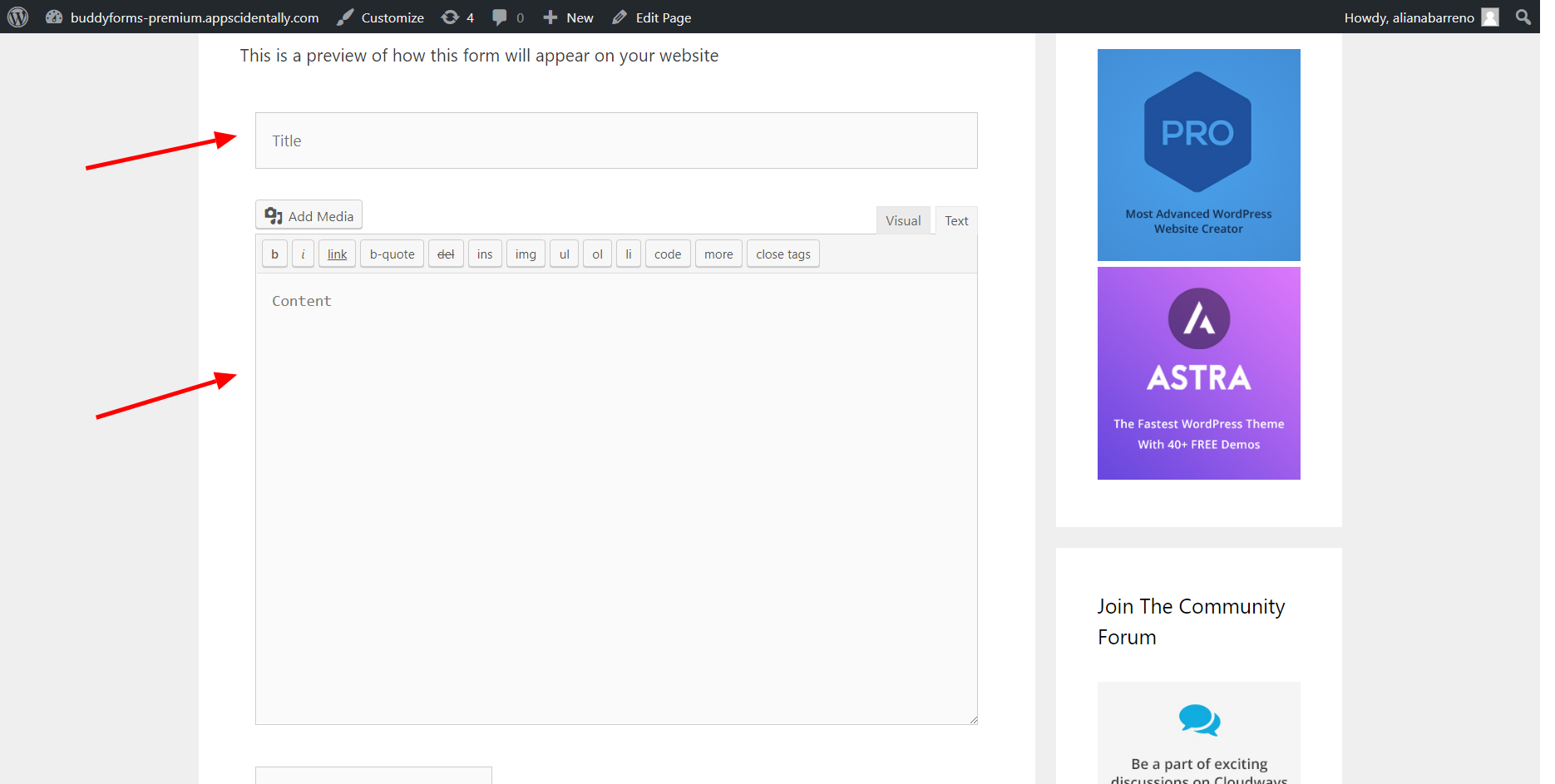Insert an ordered list with ol

597,254
